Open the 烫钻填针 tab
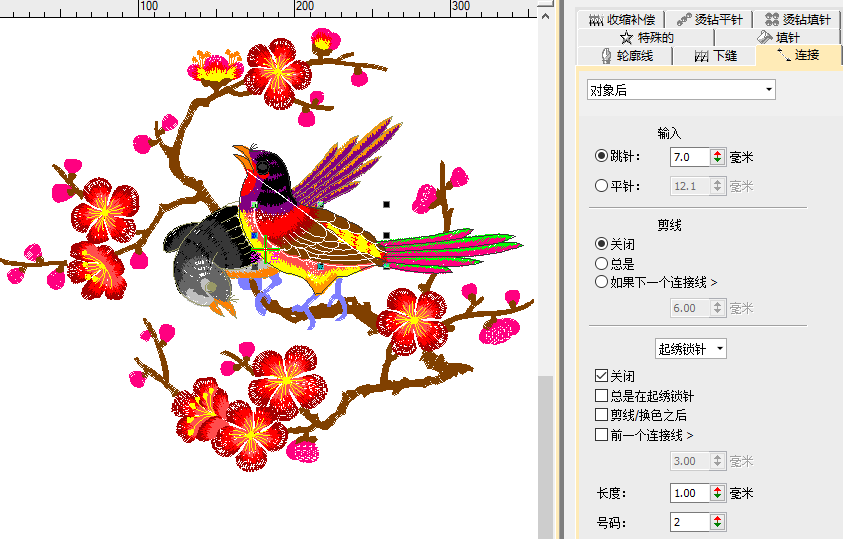 [796, 20]
